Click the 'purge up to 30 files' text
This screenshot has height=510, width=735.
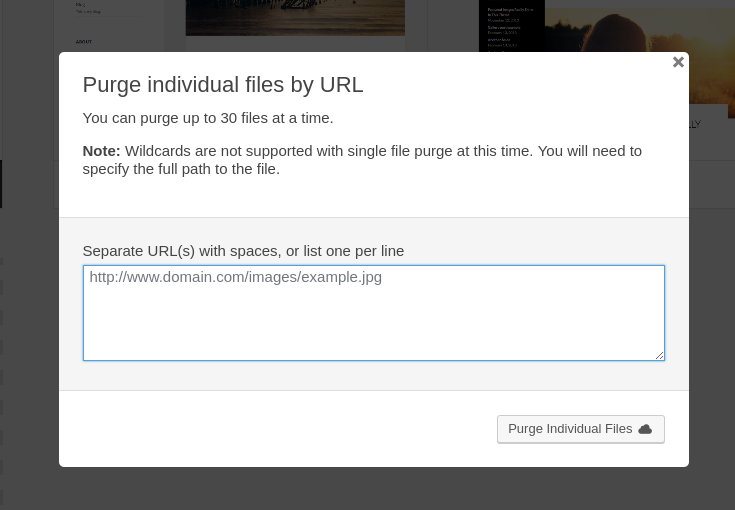click(x=208, y=118)
